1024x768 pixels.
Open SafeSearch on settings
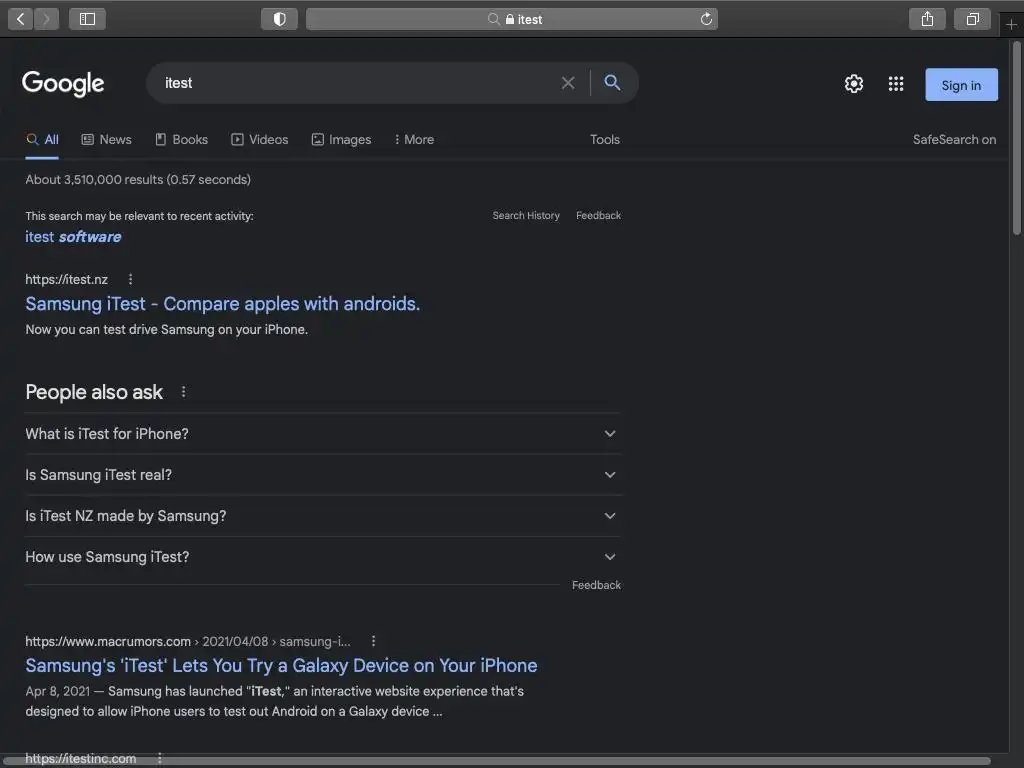[x=954, y=139]
